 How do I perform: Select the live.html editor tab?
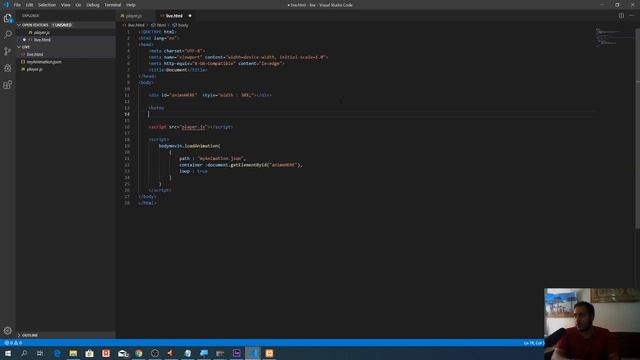[175, 16]
